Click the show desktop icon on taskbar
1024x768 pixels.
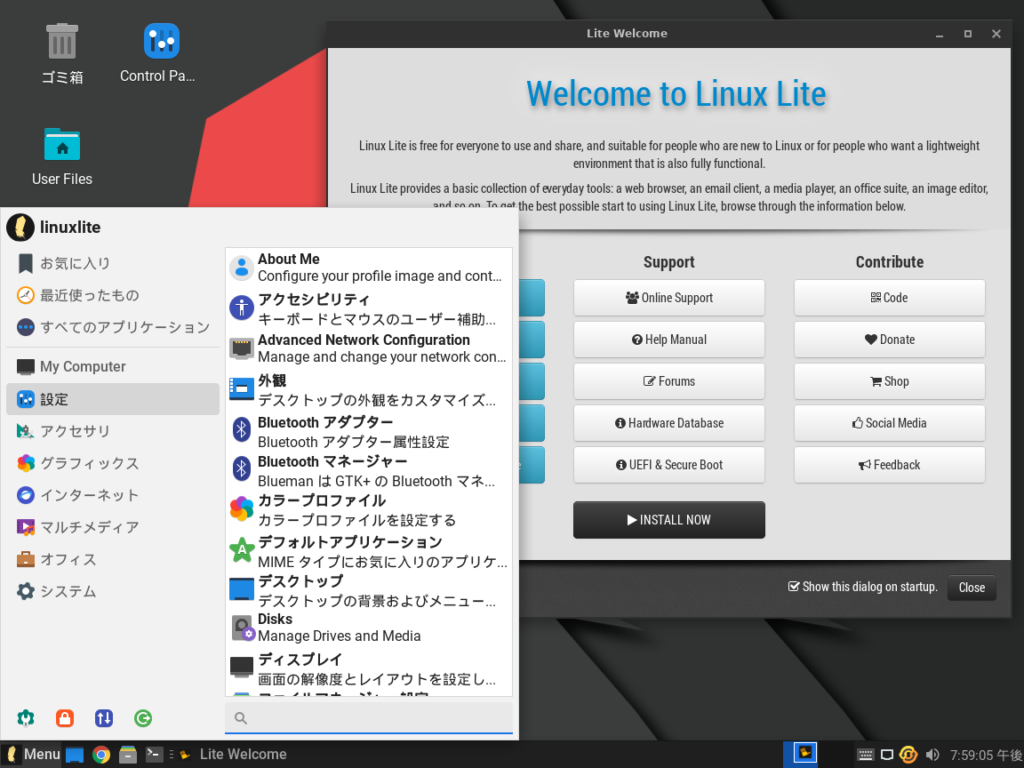tap(74, 754)
